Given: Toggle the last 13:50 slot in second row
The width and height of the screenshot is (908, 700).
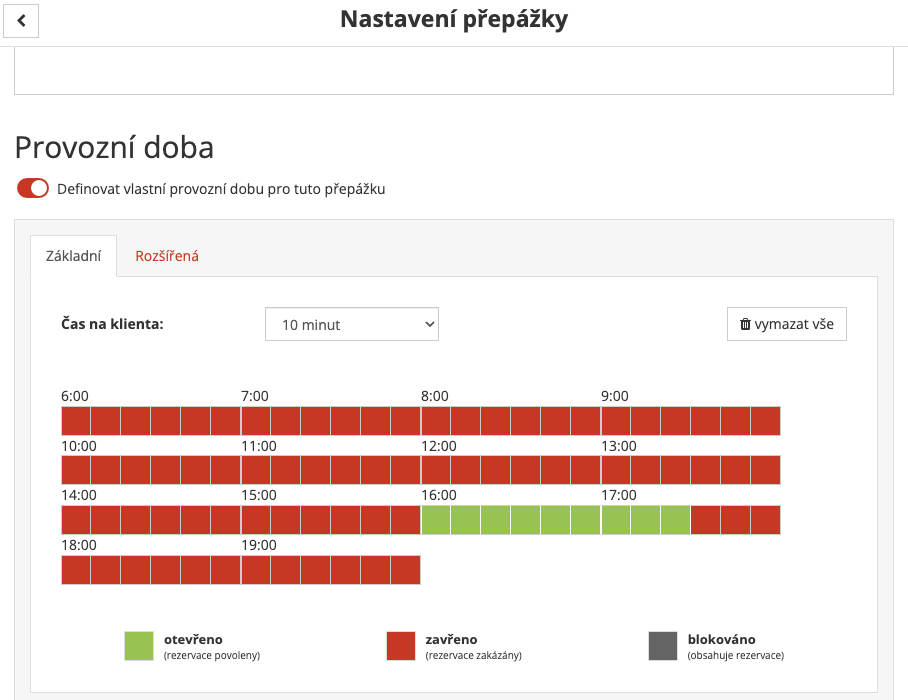Looking at the screenshot, I should pos(766,470).
